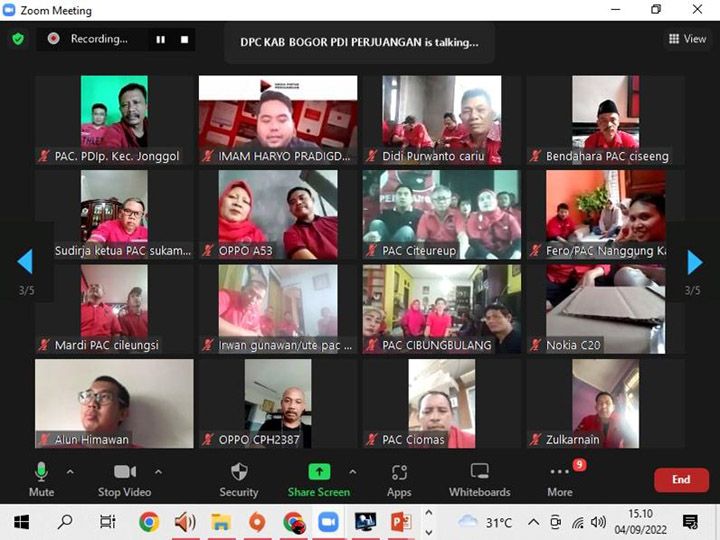
Task: Open the Security shield options
Action: (x=239, y=478)
